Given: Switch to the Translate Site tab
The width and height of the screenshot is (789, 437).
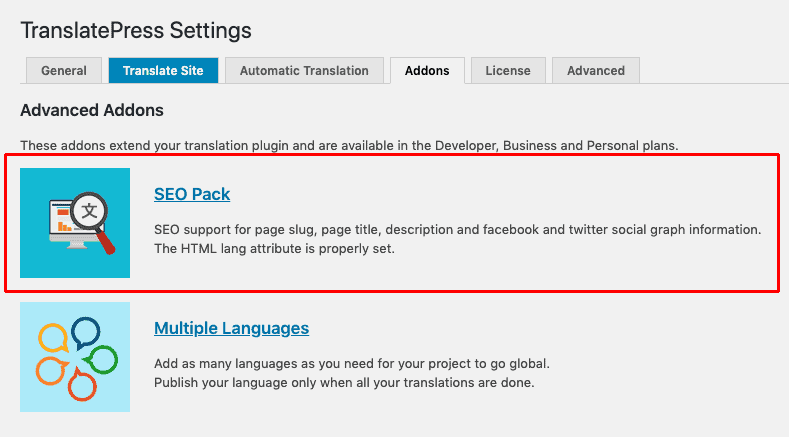Looking at the screenshot, I should [x=163, y=70].
